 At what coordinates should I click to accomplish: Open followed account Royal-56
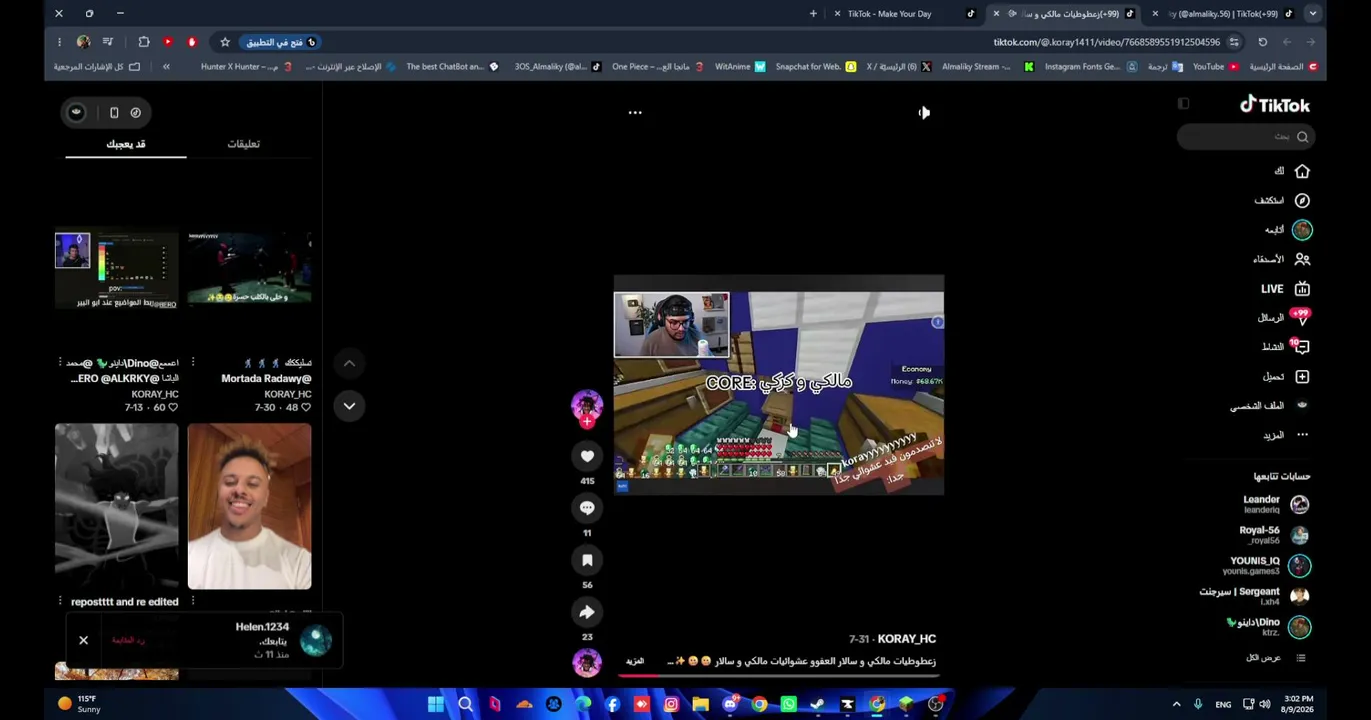(1273, 535)
